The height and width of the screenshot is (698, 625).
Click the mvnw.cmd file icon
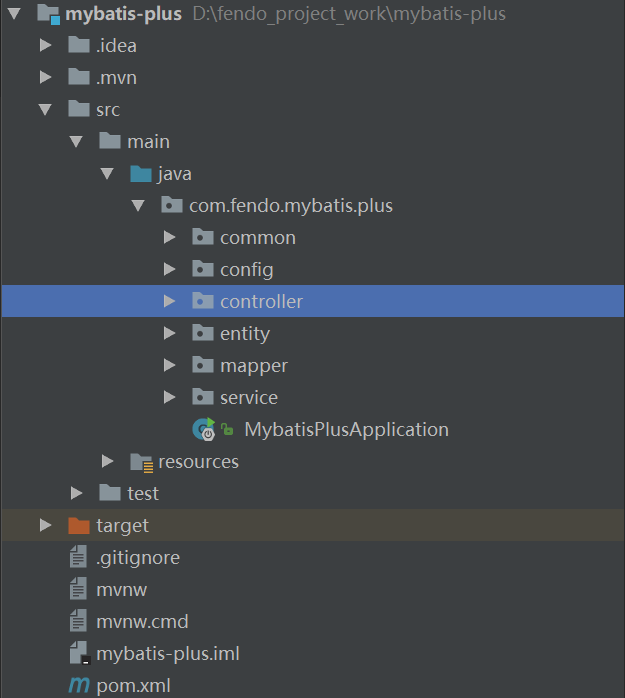78,622
